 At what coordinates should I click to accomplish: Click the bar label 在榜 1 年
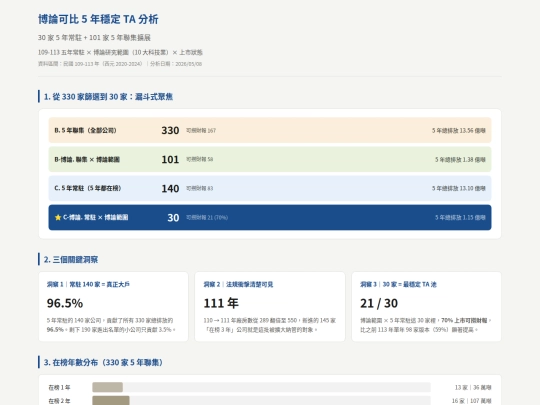60,387
